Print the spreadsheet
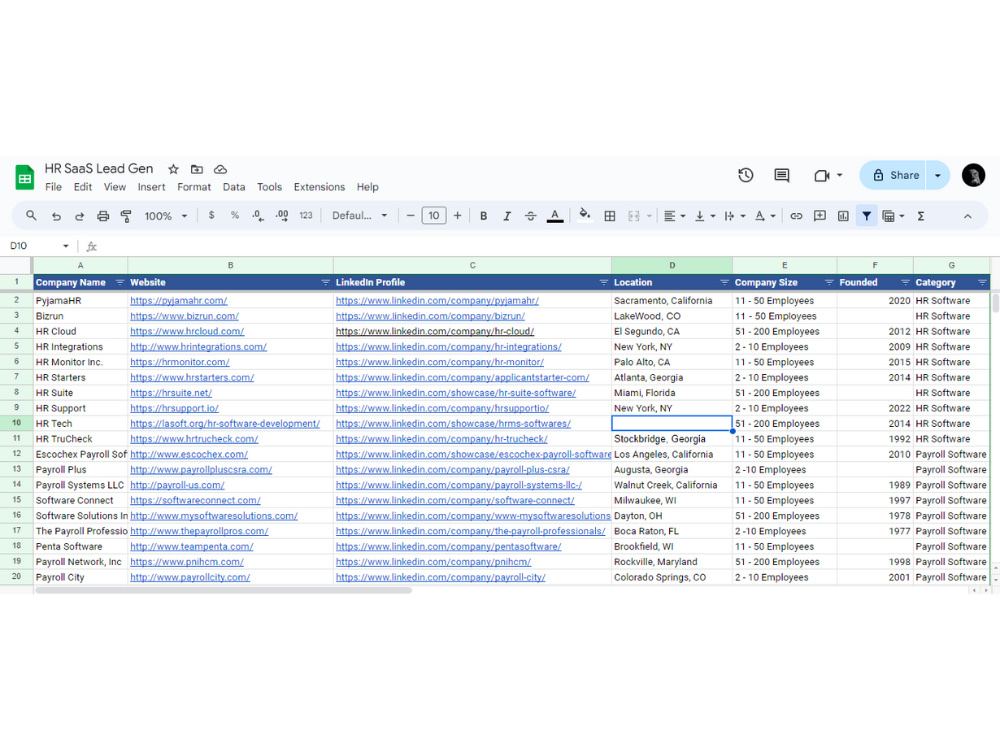The width and height of the screenshot is (1000, 750). 103,216
